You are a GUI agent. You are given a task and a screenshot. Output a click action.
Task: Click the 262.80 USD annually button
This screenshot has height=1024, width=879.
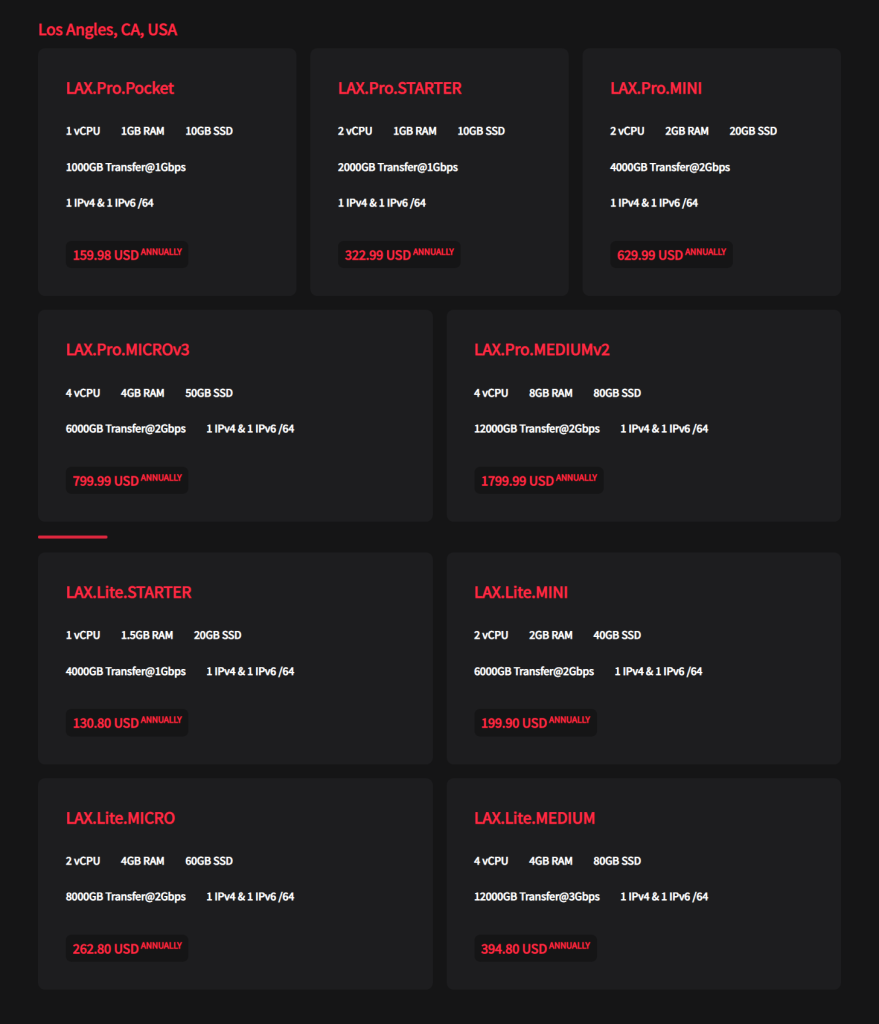pyautogui.click(x=127, y=949)
